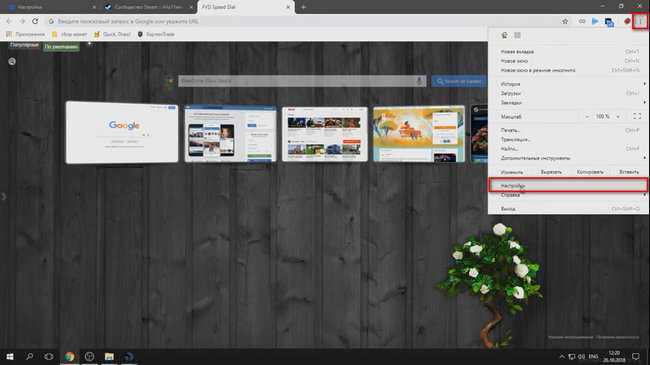Expand the История submenu arrow

[644, 84]
